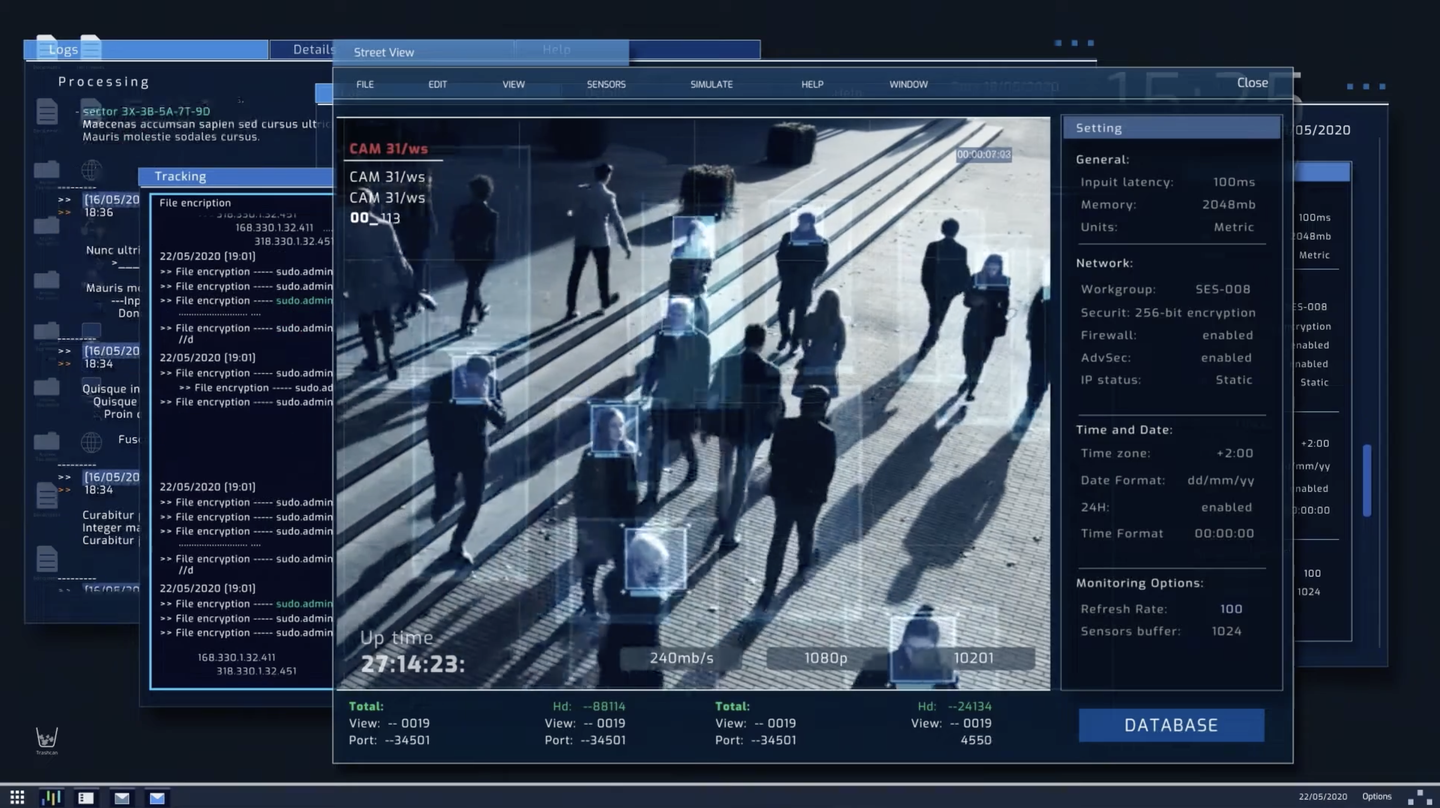Open the Trashcan desktop icon
The image size is (1440, 808).
(47, 740)
